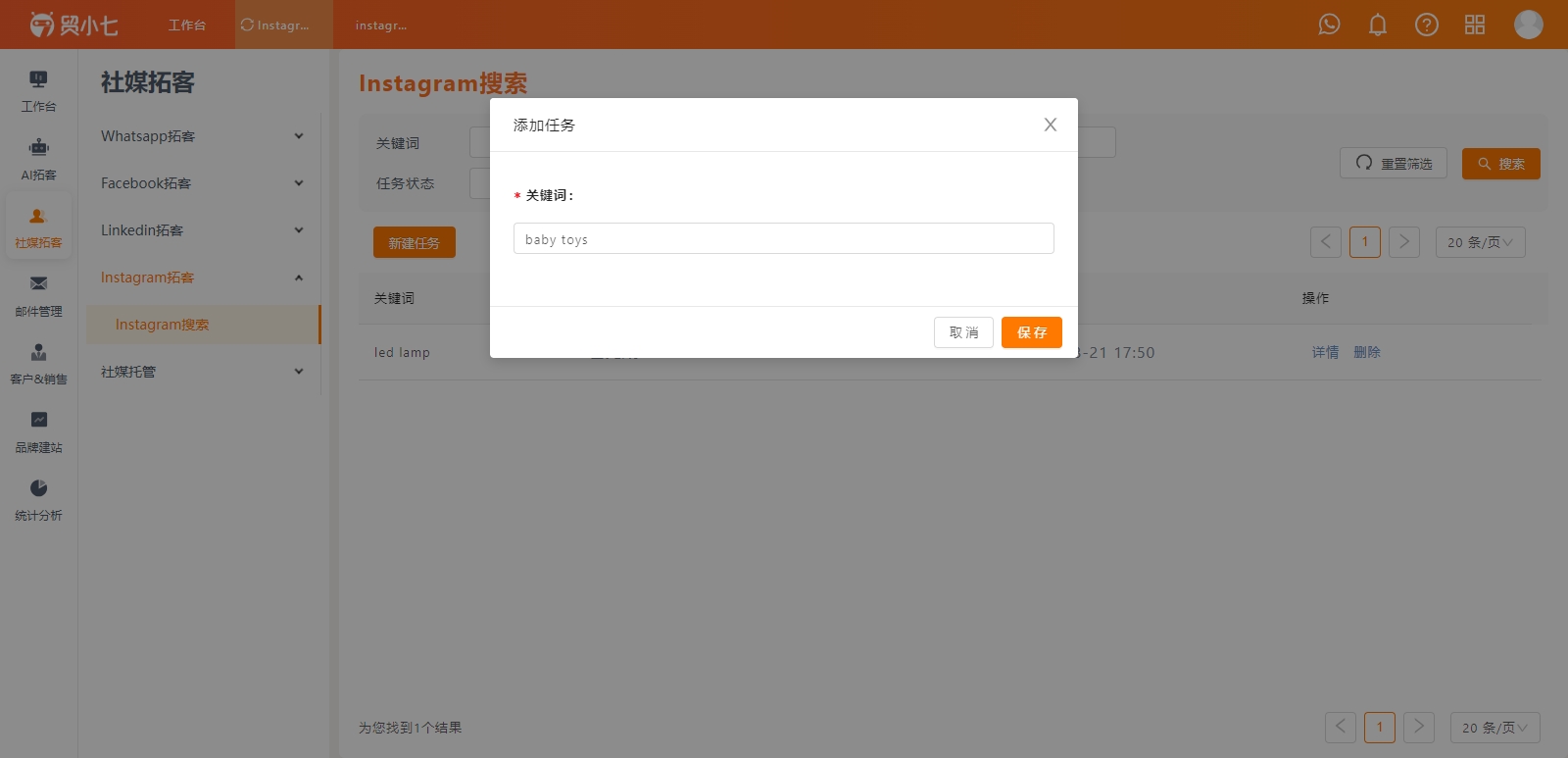Expand Facebook拓客 menu

coord(203,183)
